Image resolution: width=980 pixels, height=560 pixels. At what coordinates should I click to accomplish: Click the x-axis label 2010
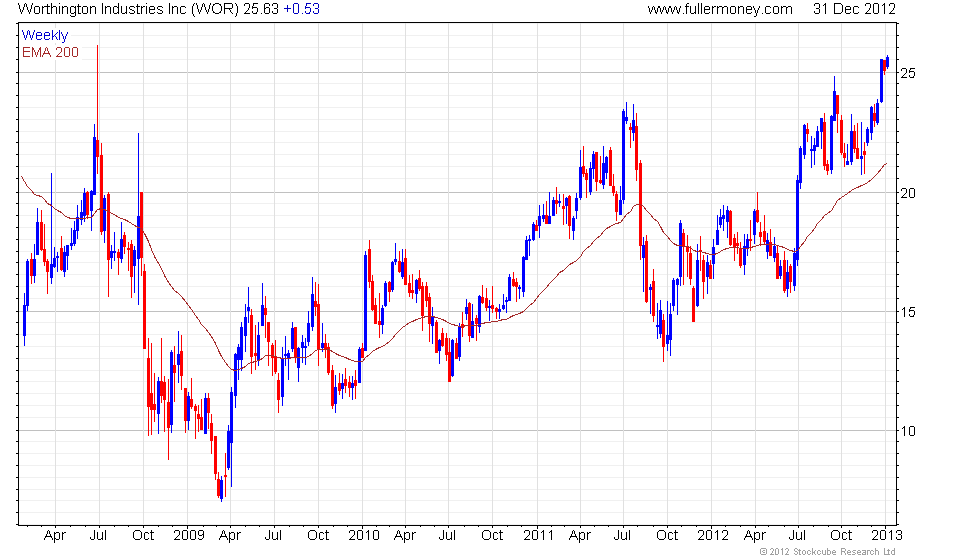click(x=364, y=535)
